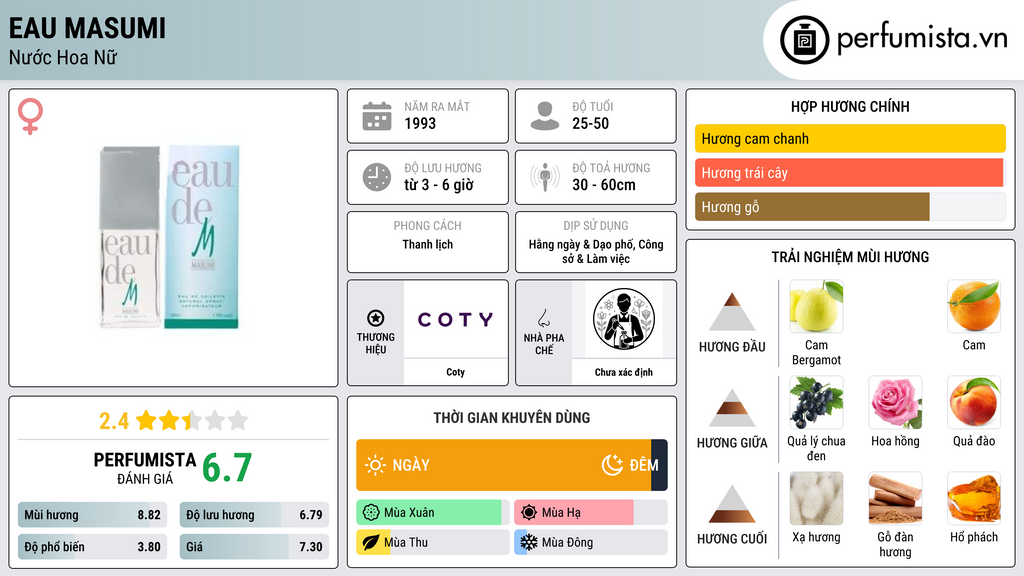Viewport: 1024px width, 576px height.
Task: Click the flower icon for Mùa Xuân
Action: (x=371, y=513)
